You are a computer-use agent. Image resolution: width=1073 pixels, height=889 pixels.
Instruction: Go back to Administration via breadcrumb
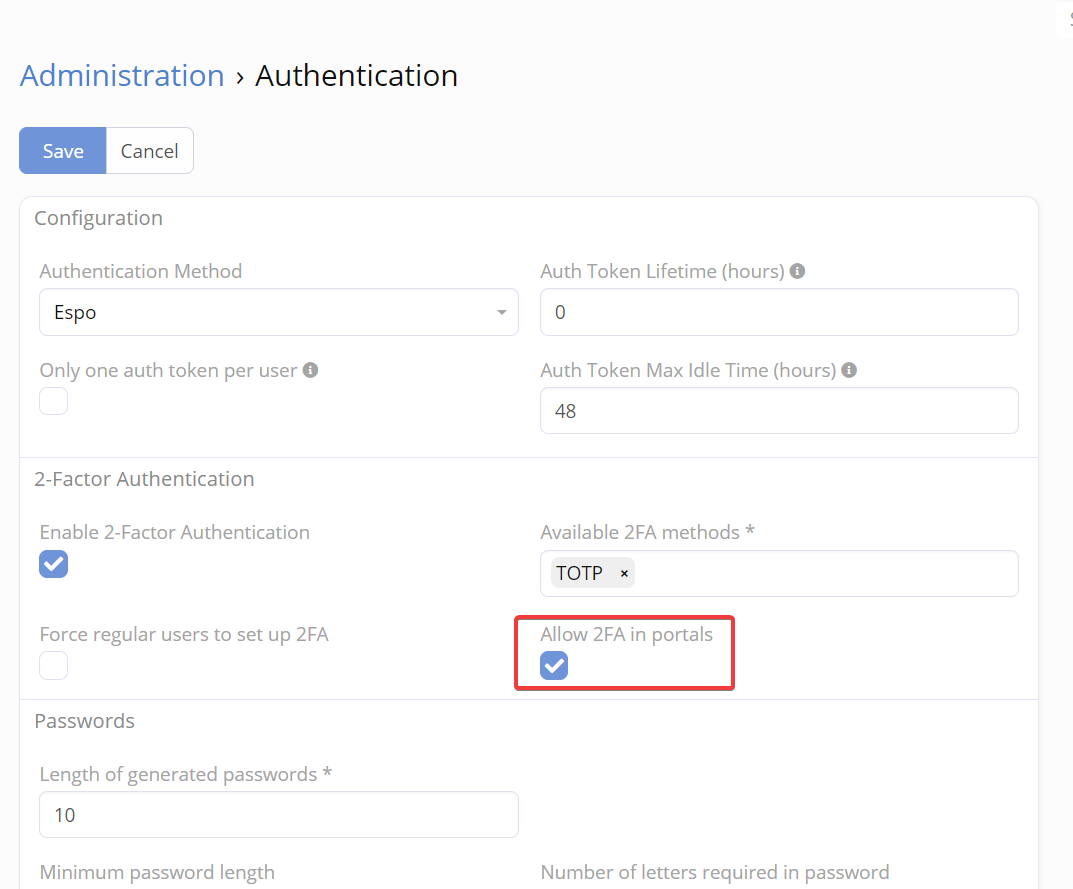click(122, 76)
